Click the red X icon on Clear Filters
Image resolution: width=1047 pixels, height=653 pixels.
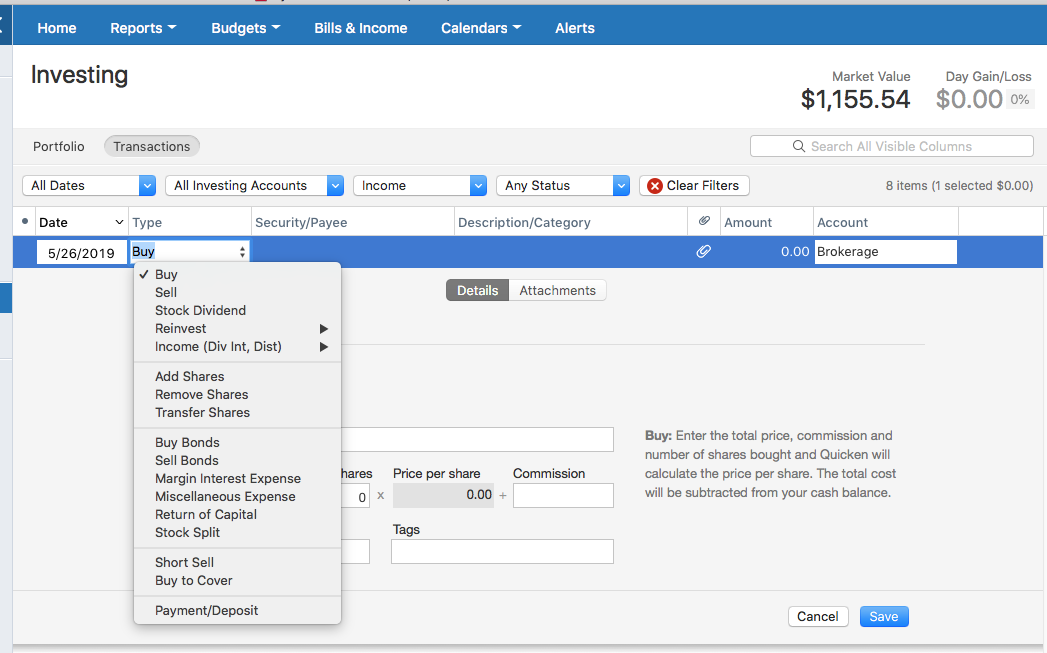pos(655,186)
